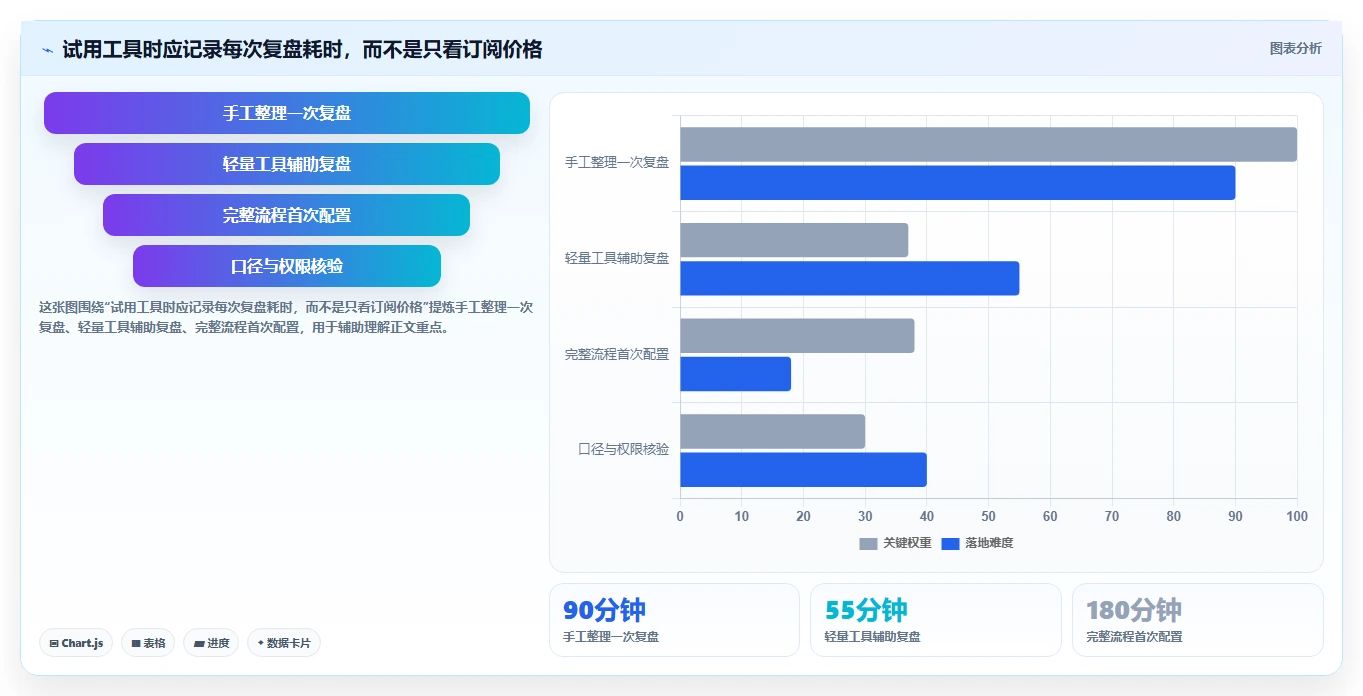
Task: Click caption 手工整理一次复盘 under 90分钟
Action: point(611,636)
